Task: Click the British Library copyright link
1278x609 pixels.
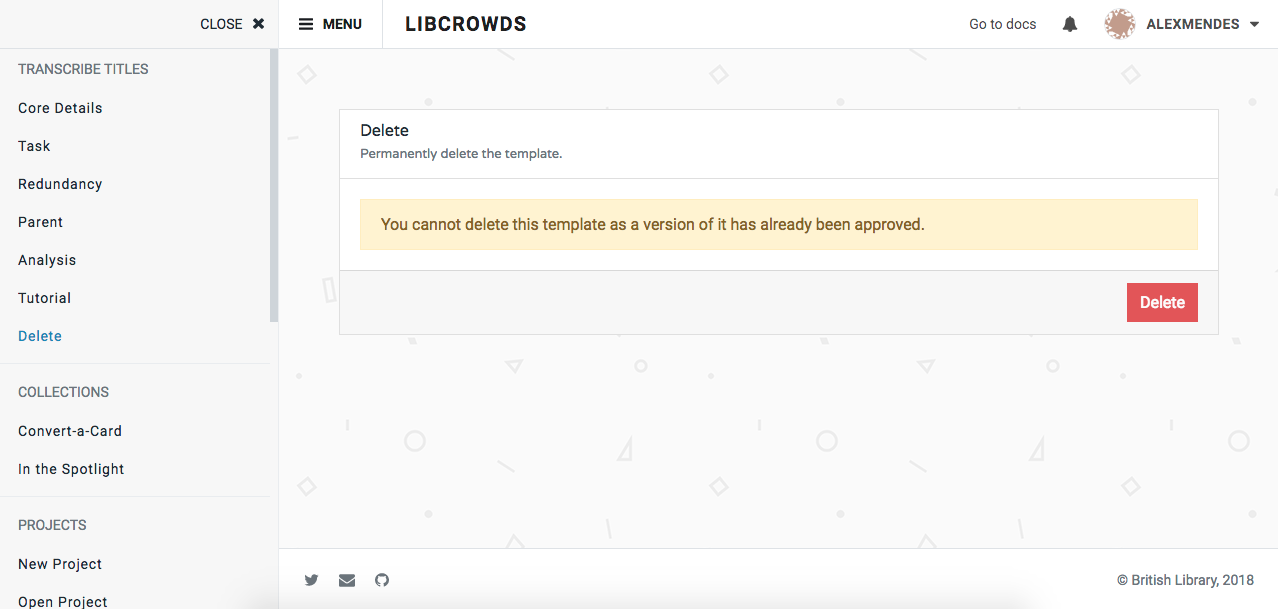Action: tap(1188, 579)
